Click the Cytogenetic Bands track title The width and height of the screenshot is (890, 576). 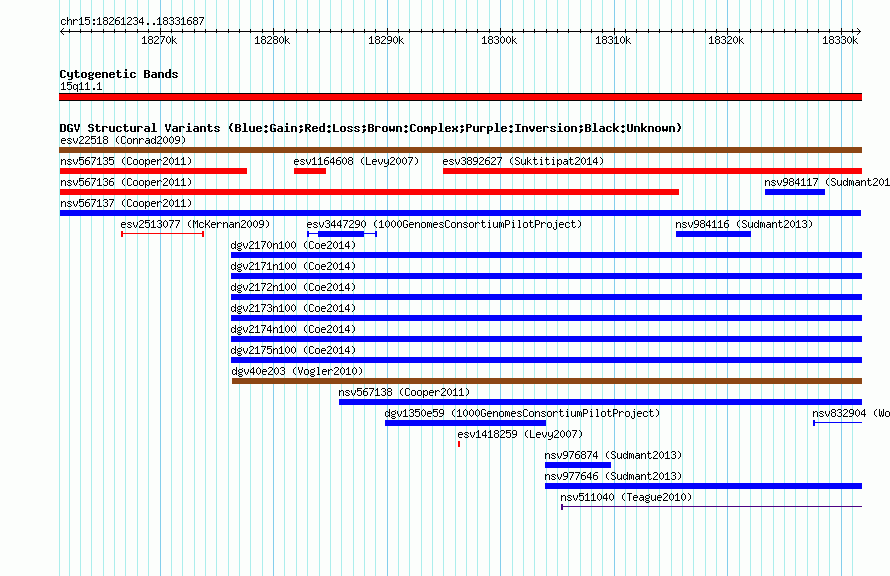pyautogui.click(x=119, y=74)
